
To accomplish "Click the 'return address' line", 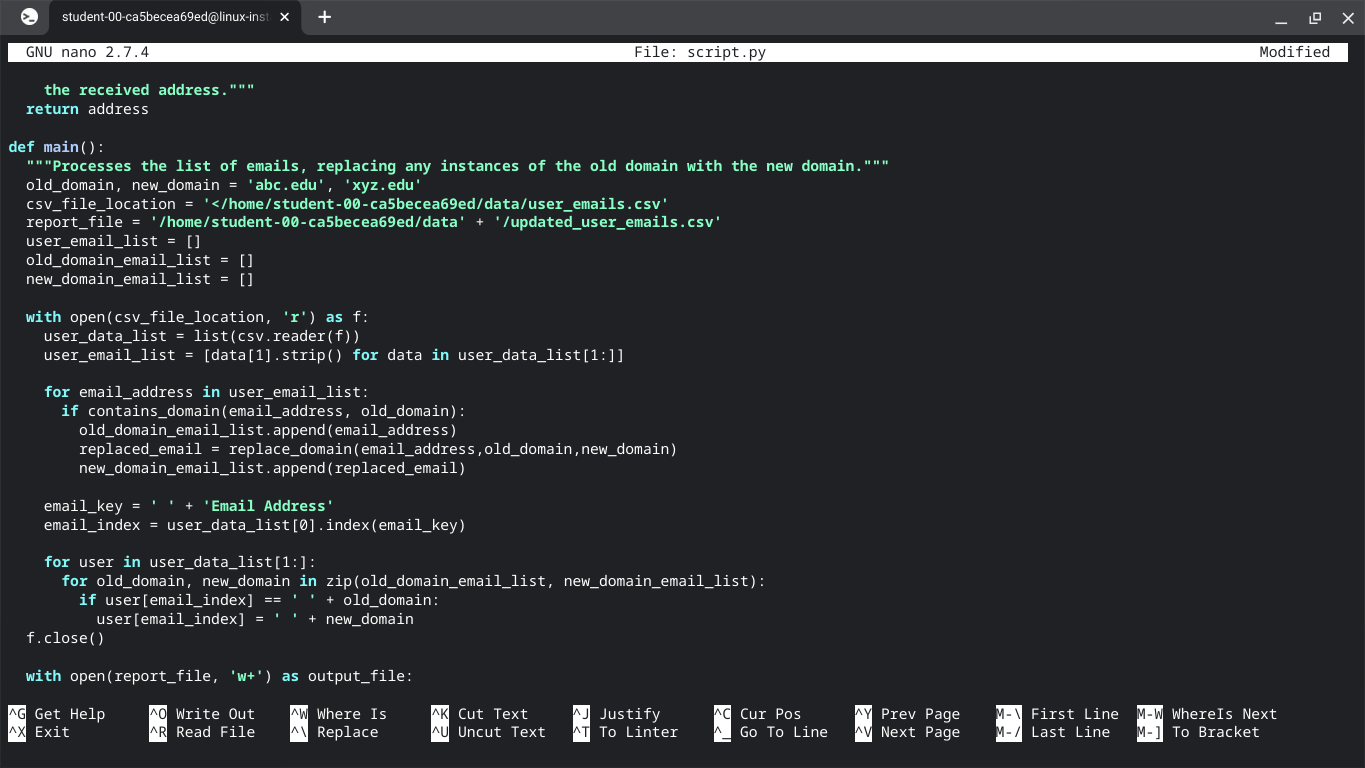I will click(x=87, y=109).
